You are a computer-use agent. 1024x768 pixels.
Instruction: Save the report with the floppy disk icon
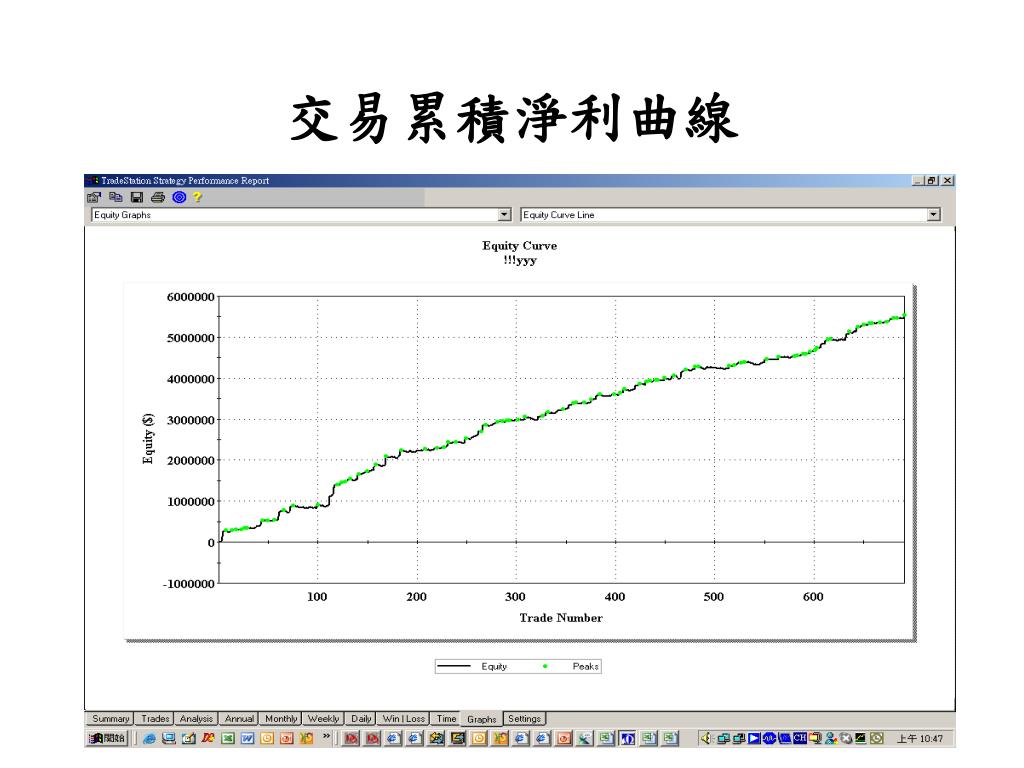(136, 197)
